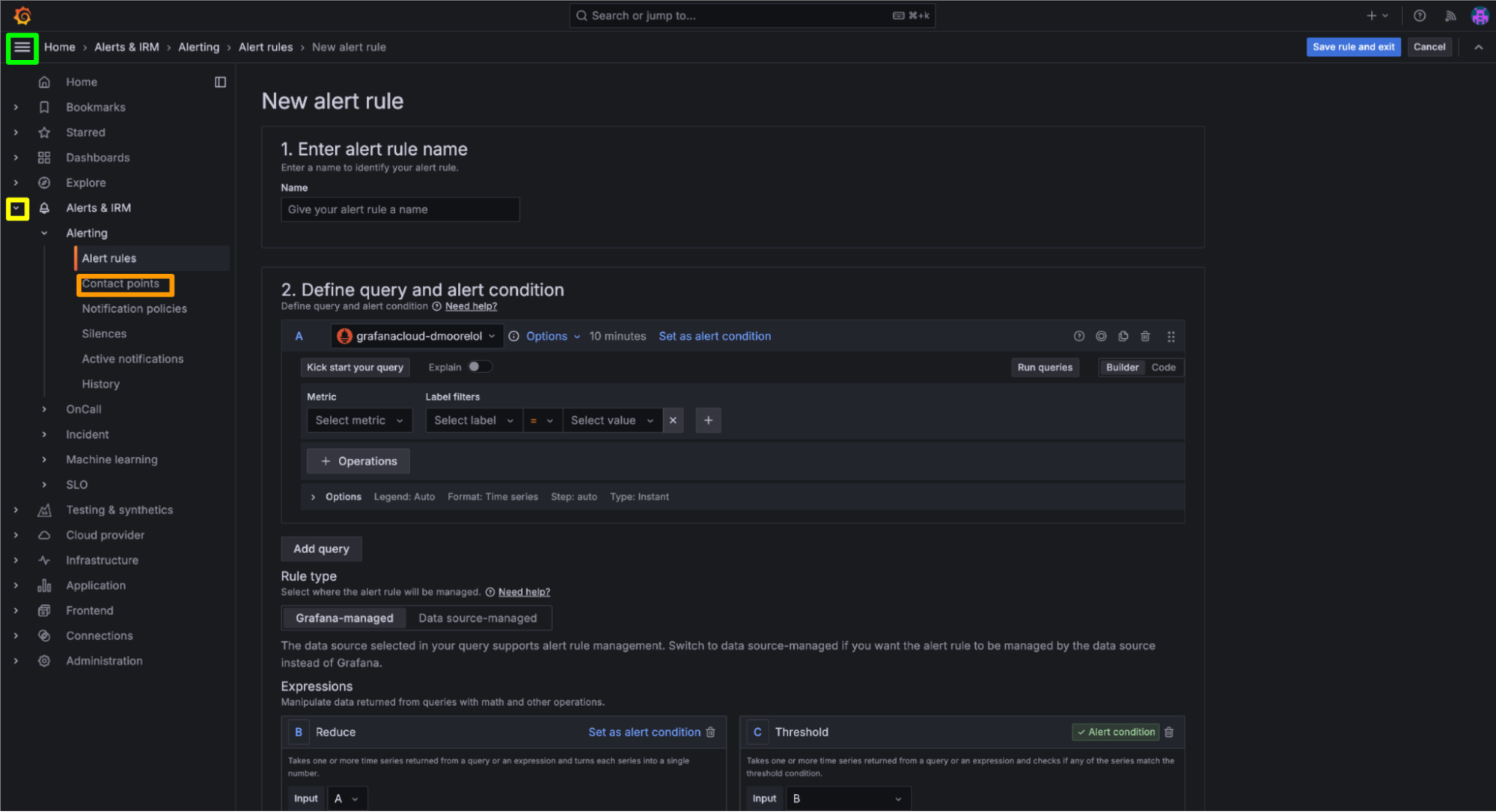Switch query editor to Code mode

click(1163, 367)
